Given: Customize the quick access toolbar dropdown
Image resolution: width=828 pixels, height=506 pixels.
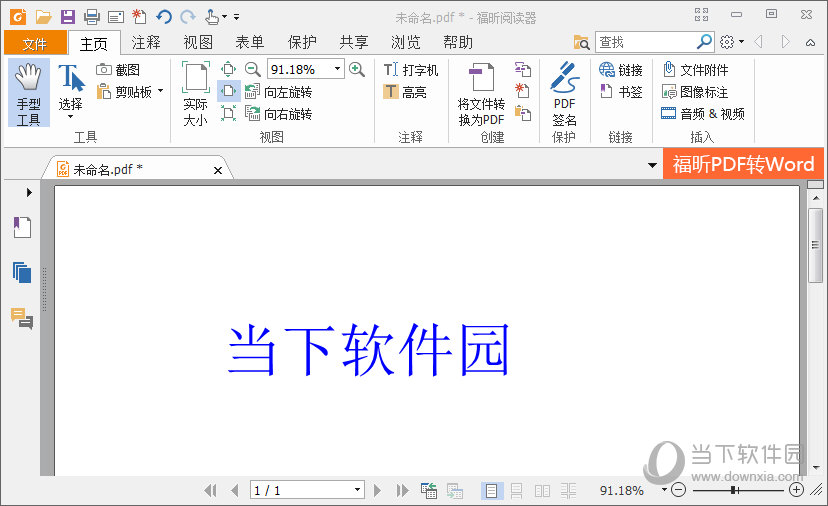Looking at the screenshot, I should click(x=237, y=17).
